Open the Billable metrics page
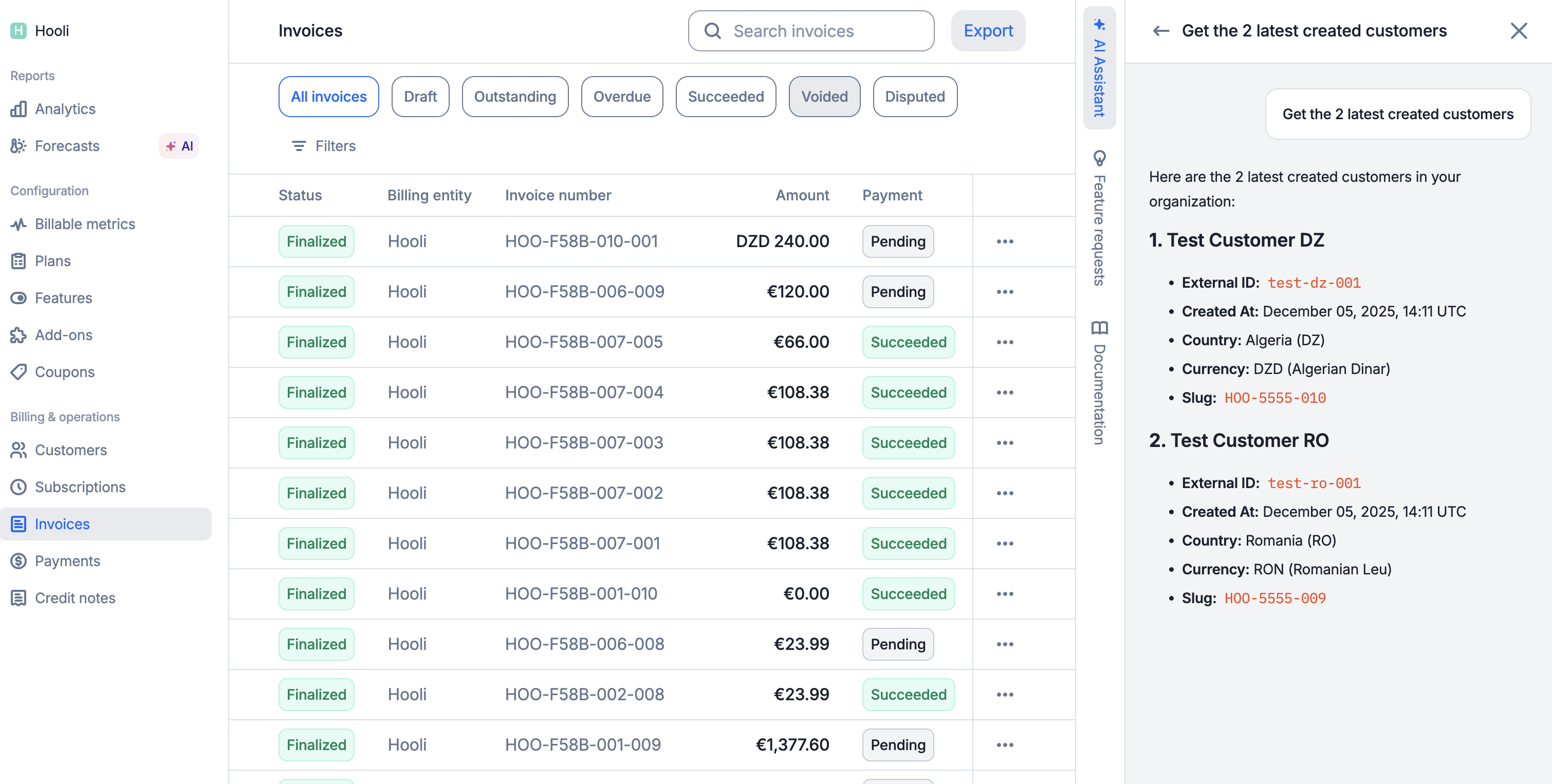Image resolution: width=1552 pixels, height=784 pixels. tap(84, 224)
